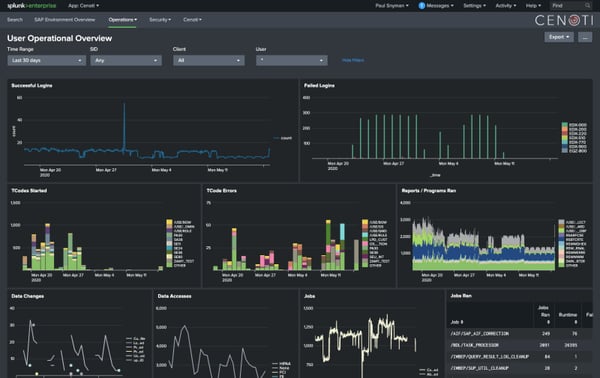Screen dimensions: 600x378
Task: Select the /BDL/TASK_PROCESSOR job row
Action: (x=520, y=345)
